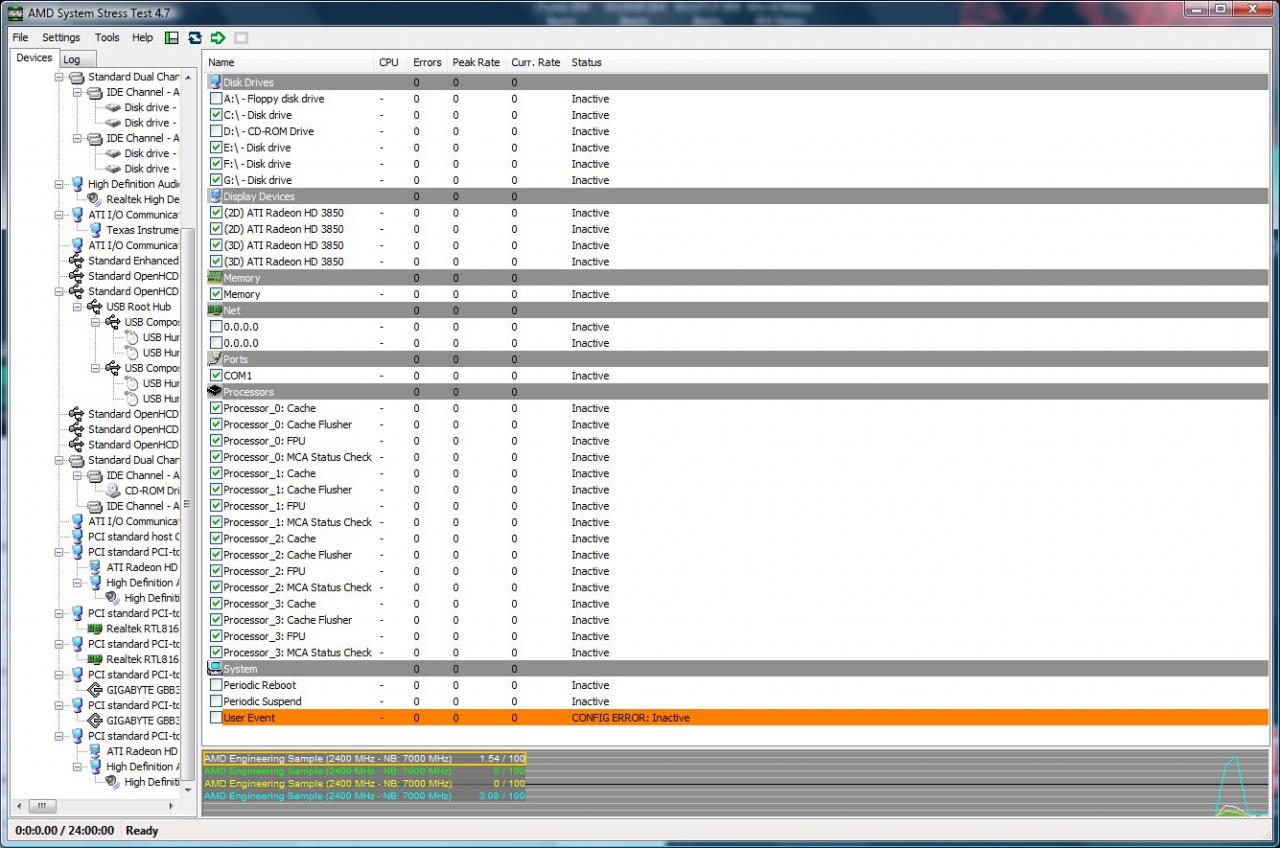Enable the Periodic Suspend checkbox
Viewport: 1280px width, 848px height.
click(216, 701)
